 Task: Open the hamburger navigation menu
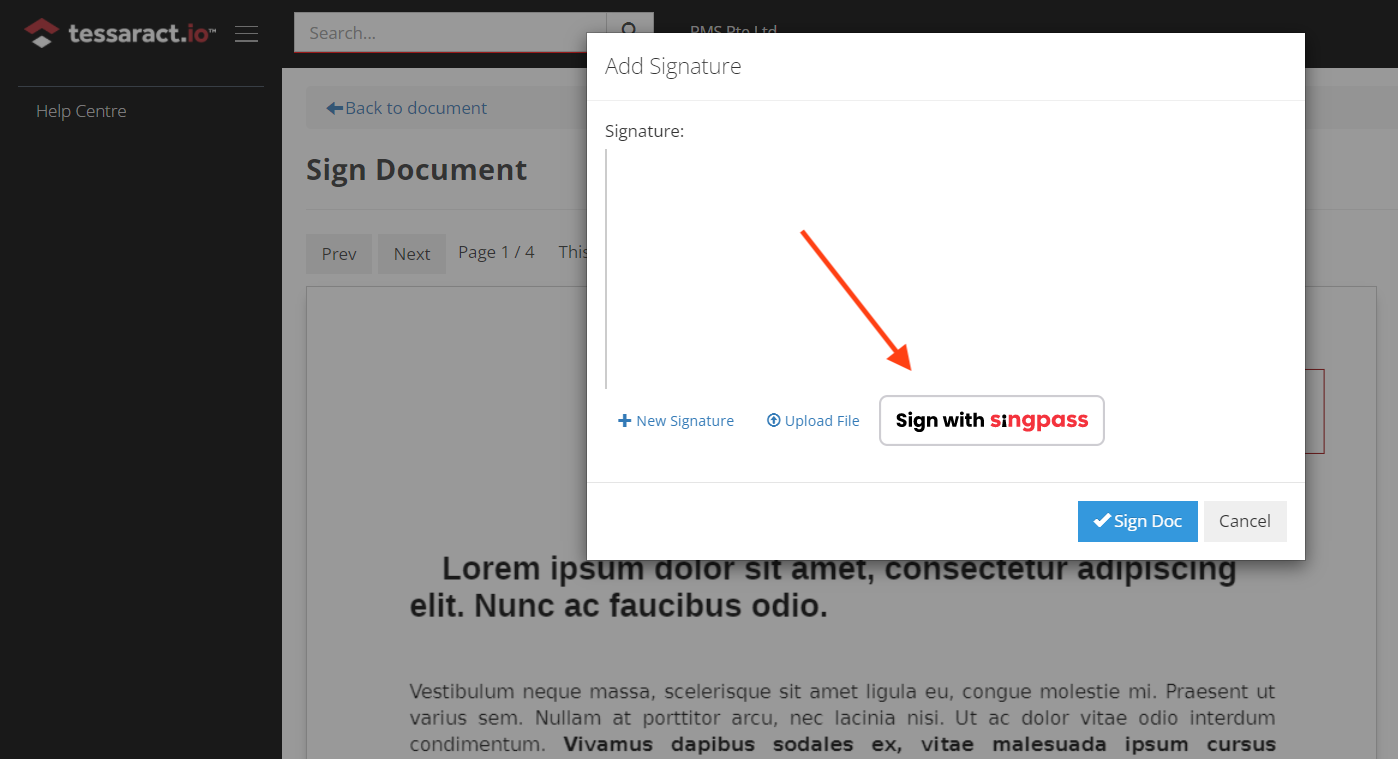pos(246,33)
